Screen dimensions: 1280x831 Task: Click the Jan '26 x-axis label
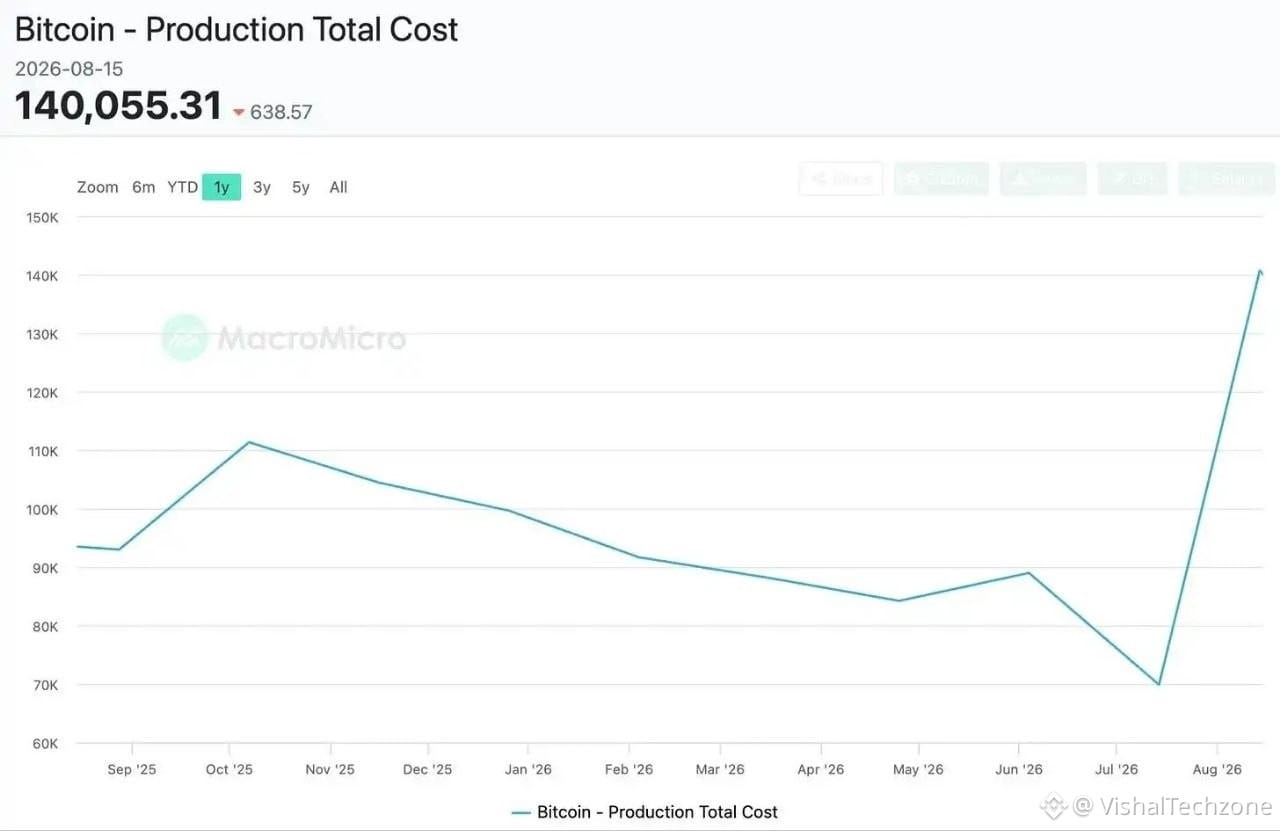tap(529, 769)
